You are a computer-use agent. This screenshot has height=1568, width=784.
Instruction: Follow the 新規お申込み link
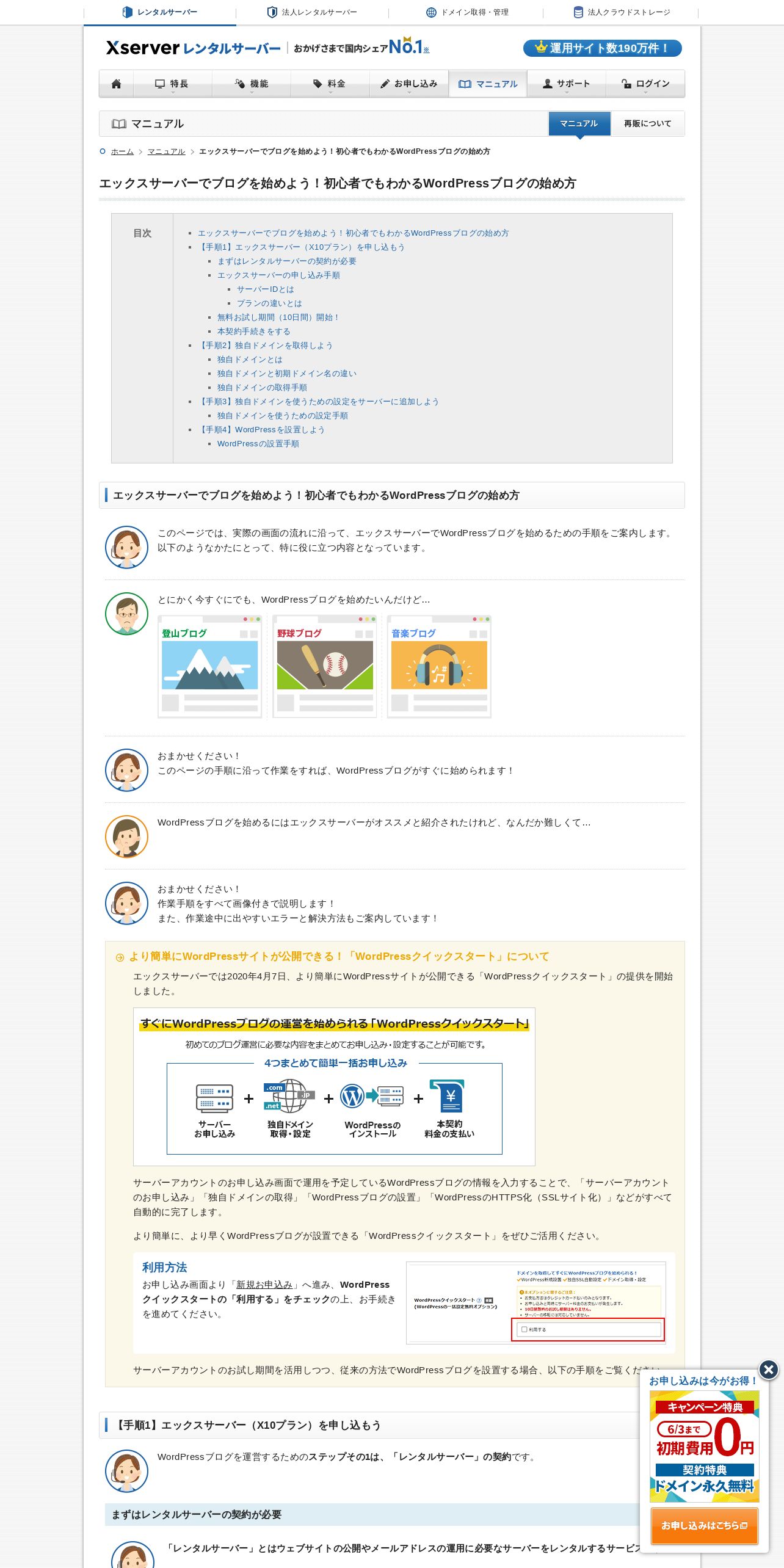(264, 1285)
